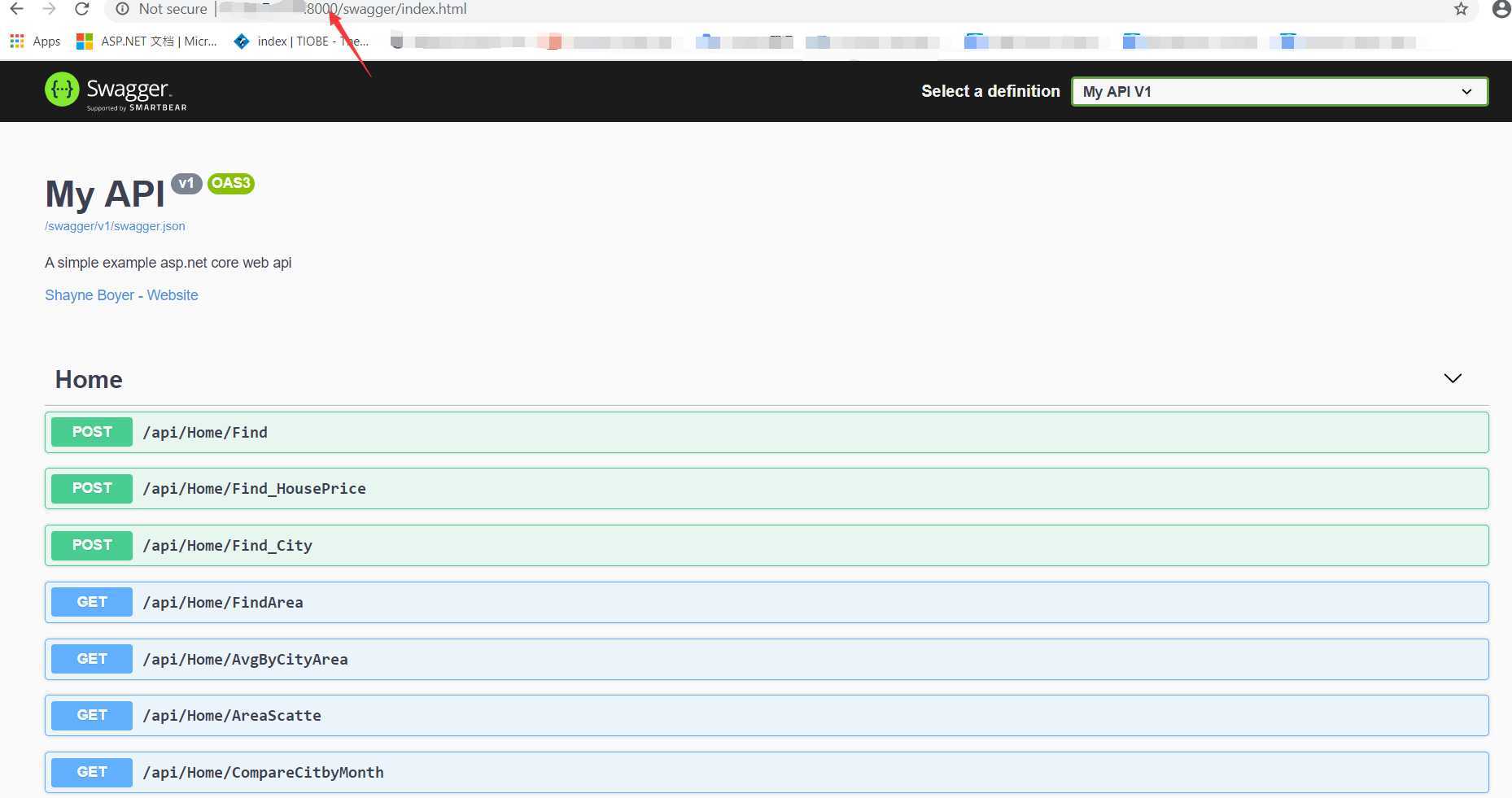The width and height of the screenshot is (1512, 798).
Task: Go back using the browser back arrow
Action: coord(16,9)
